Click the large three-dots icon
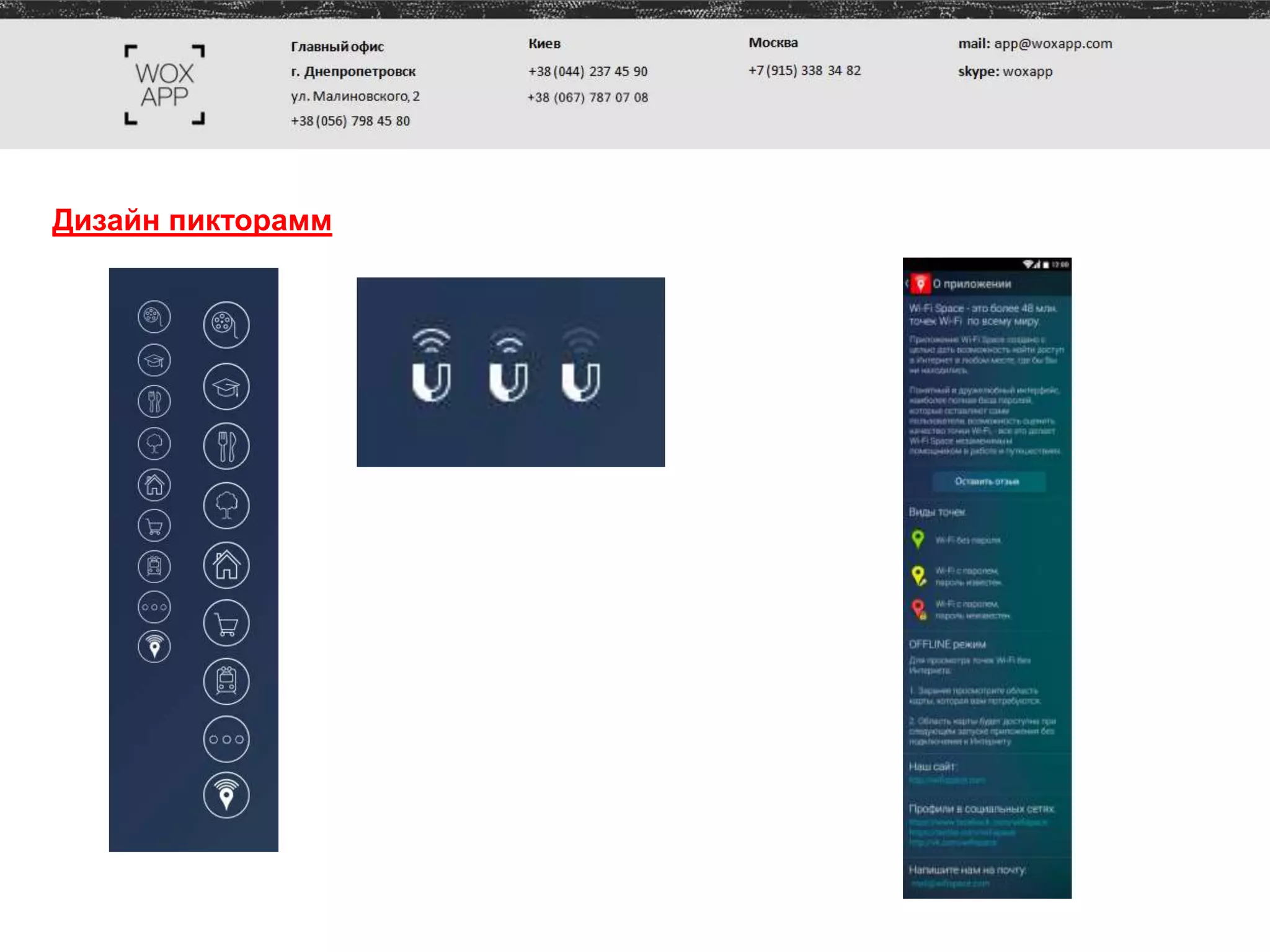 (x=226, y=739)
